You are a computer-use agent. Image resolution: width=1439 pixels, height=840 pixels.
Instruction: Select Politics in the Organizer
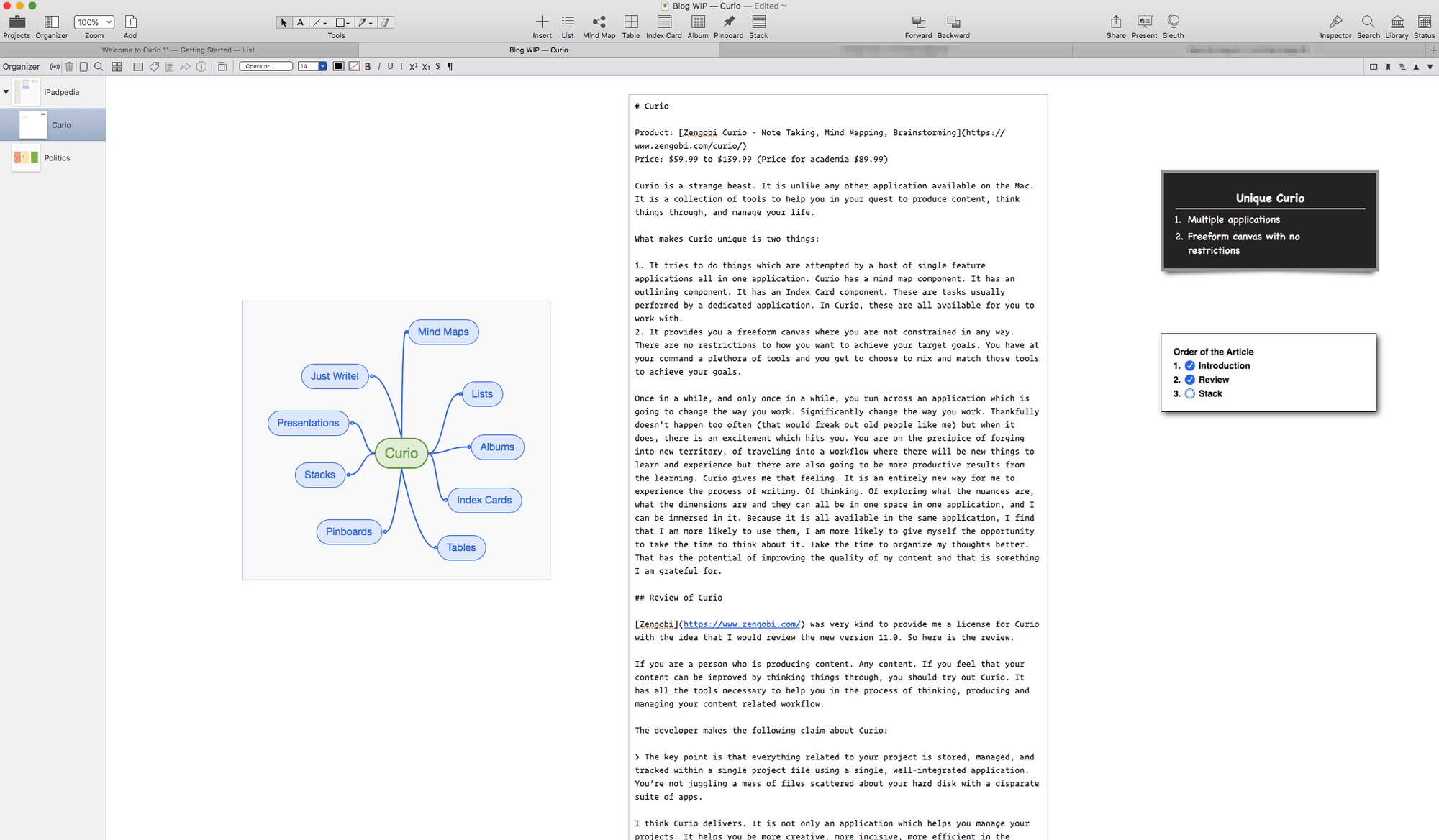tap(53, 158)
